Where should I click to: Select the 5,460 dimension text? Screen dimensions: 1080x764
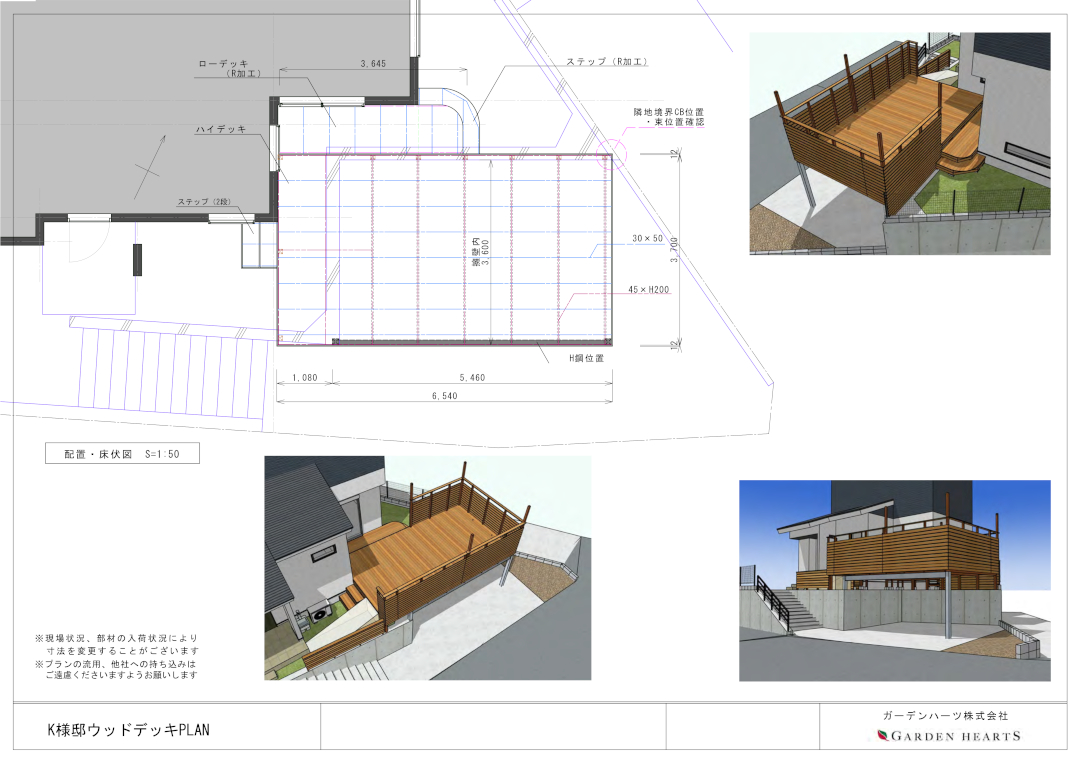click(472, 378)
